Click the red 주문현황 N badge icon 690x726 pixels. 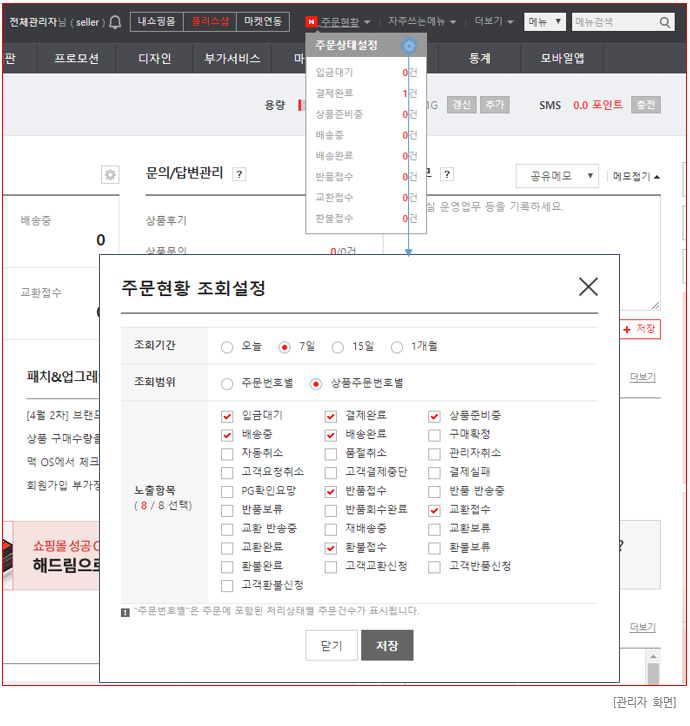(x=311, y=22)
